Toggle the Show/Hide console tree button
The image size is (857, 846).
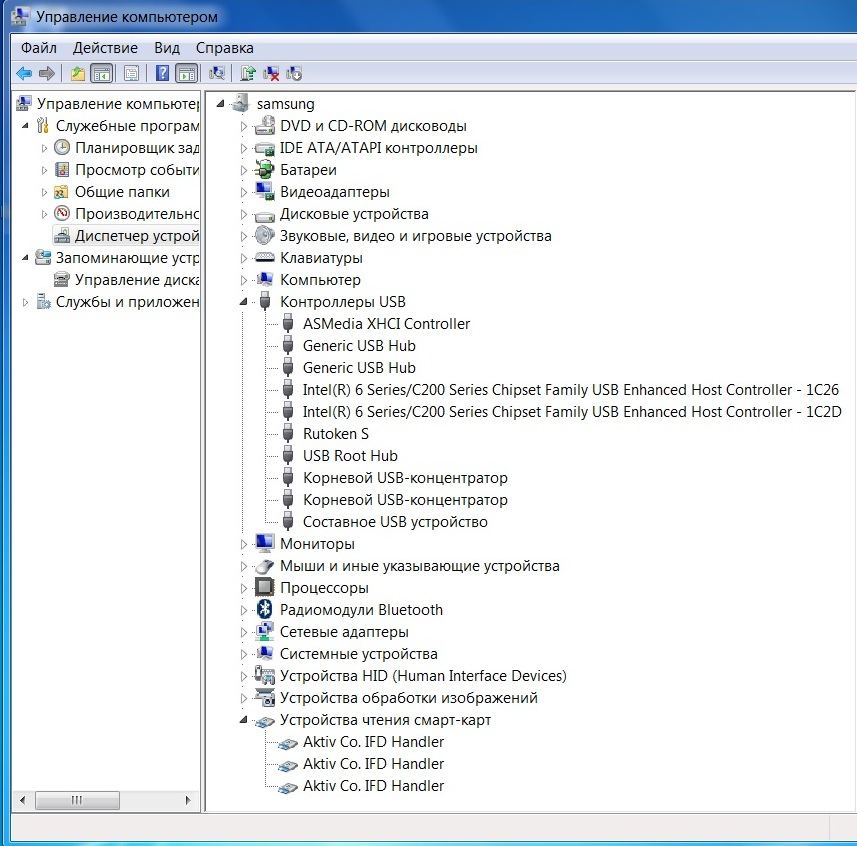click(x=101, y=73)
